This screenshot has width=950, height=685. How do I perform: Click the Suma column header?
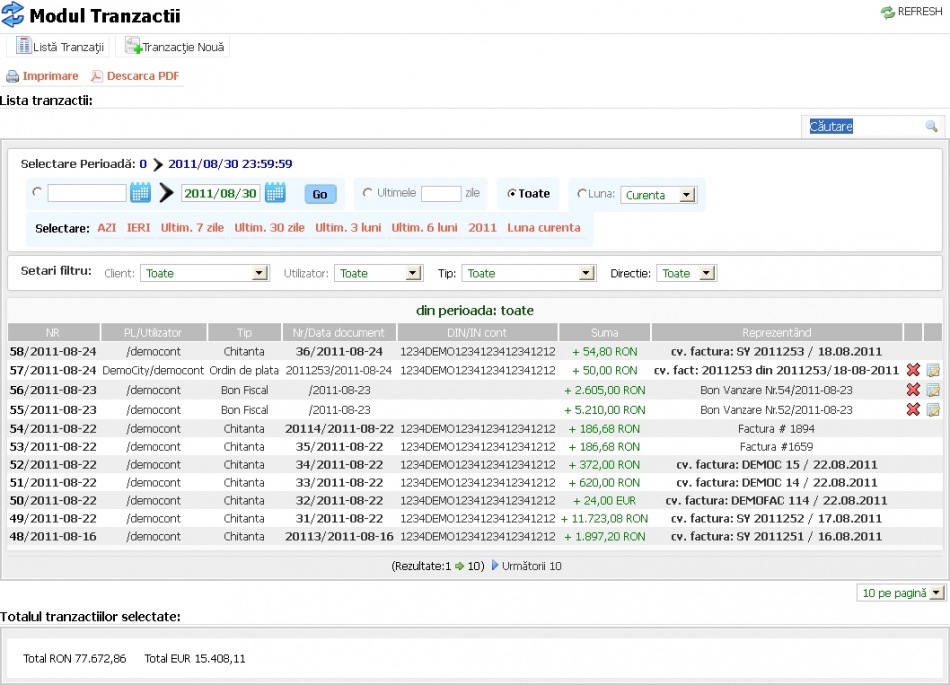coord(605,333)
